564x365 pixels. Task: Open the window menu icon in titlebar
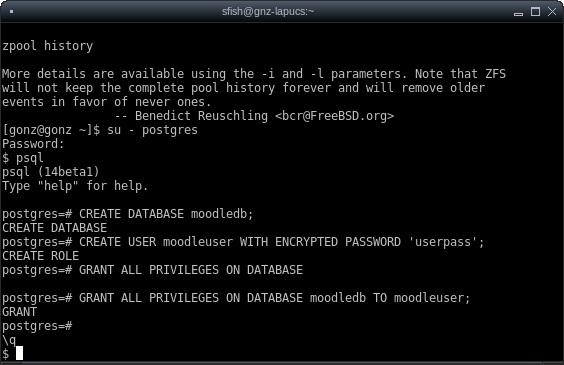(12, 12)
